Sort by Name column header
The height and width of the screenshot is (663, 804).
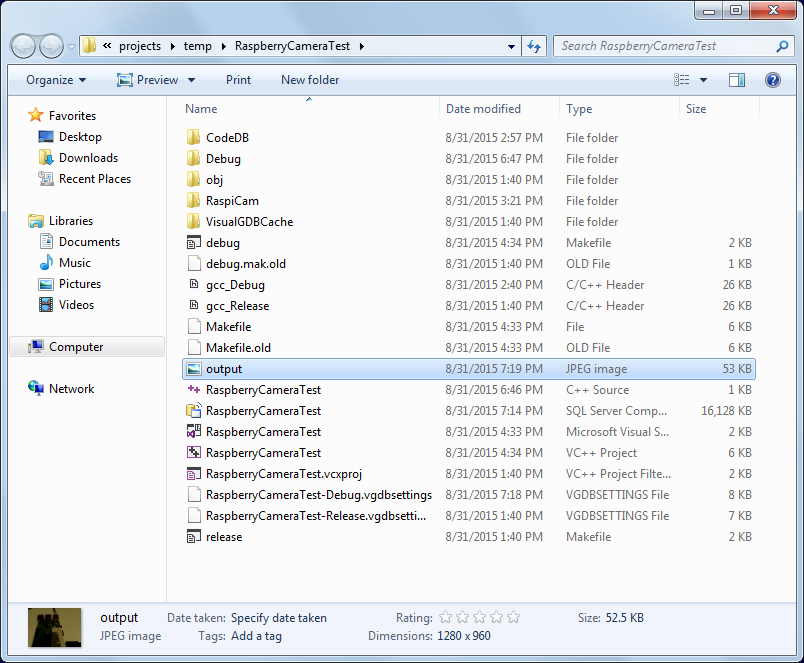coord(201,109)
